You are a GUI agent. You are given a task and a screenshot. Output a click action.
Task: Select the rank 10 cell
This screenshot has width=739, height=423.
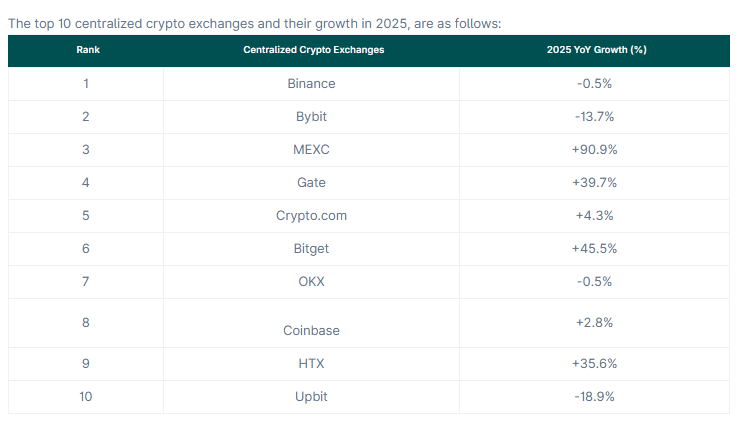coord(86,397)
